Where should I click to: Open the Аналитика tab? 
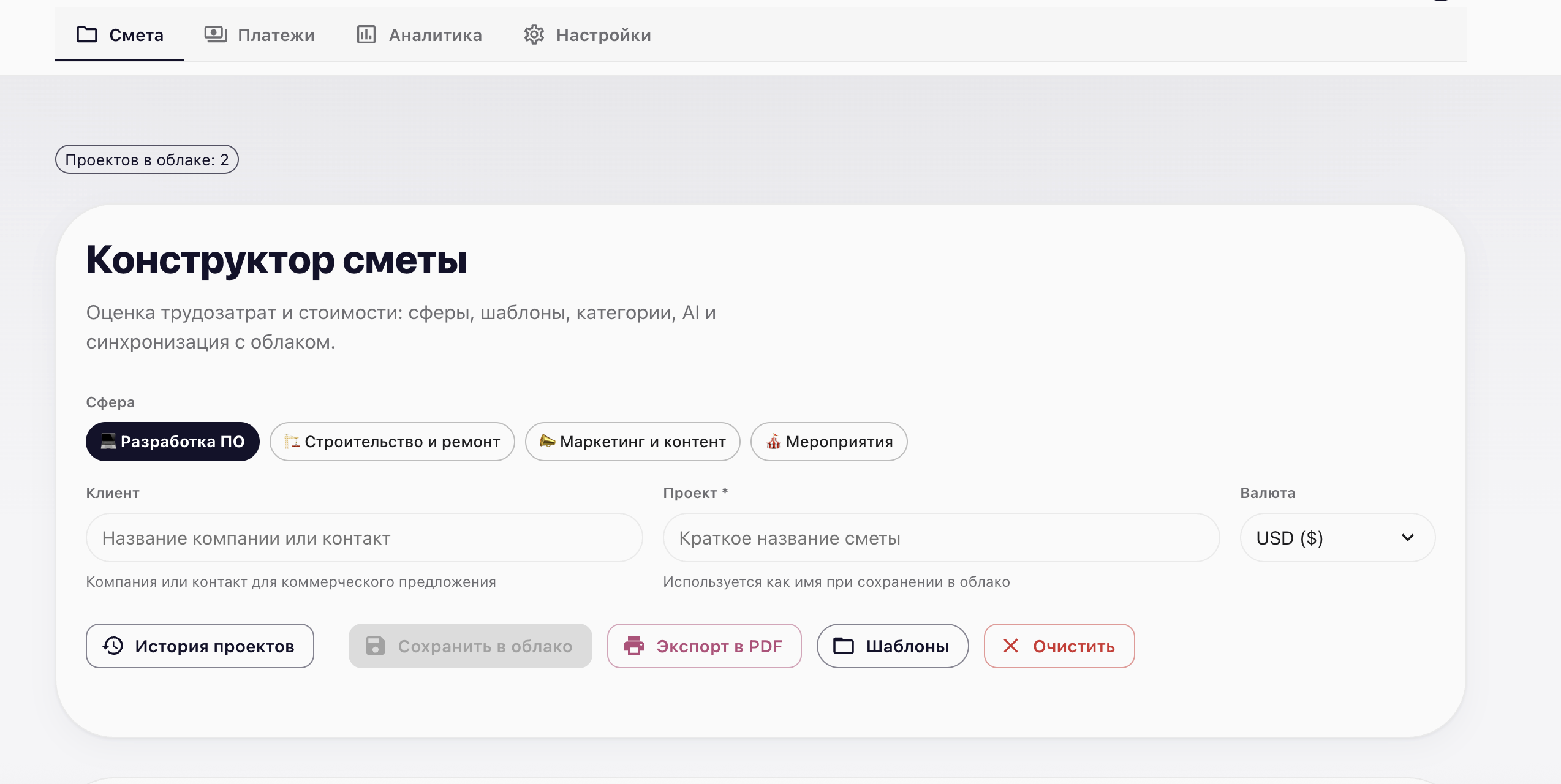pos(420,35)
